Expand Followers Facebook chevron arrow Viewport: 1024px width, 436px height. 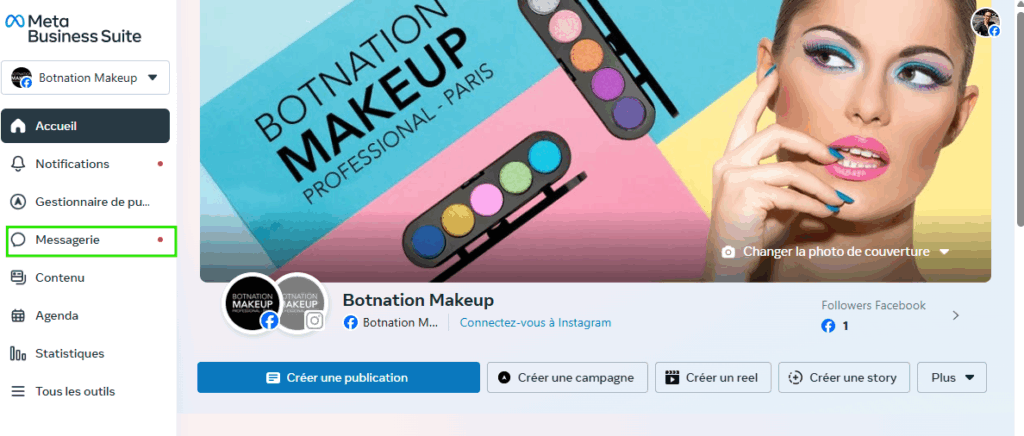pos(955,316)
